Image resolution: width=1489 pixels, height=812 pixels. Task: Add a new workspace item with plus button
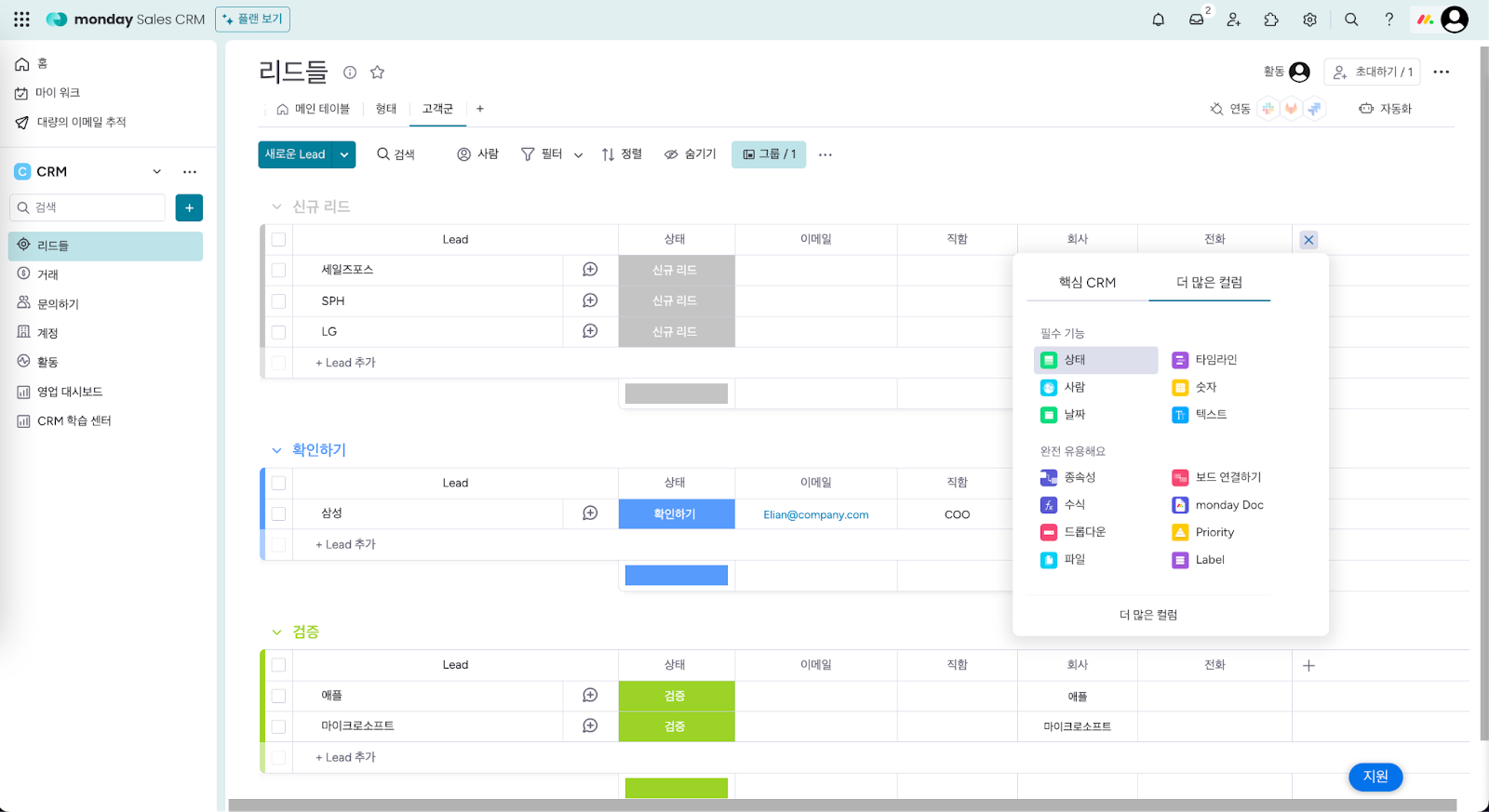[x=189, y=207]
